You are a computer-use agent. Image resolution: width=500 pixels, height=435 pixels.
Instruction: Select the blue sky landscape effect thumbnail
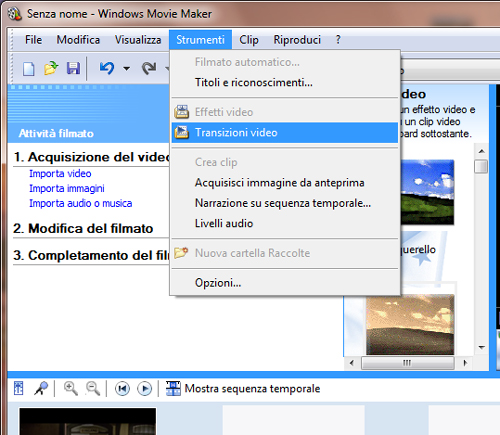point(427,192)
